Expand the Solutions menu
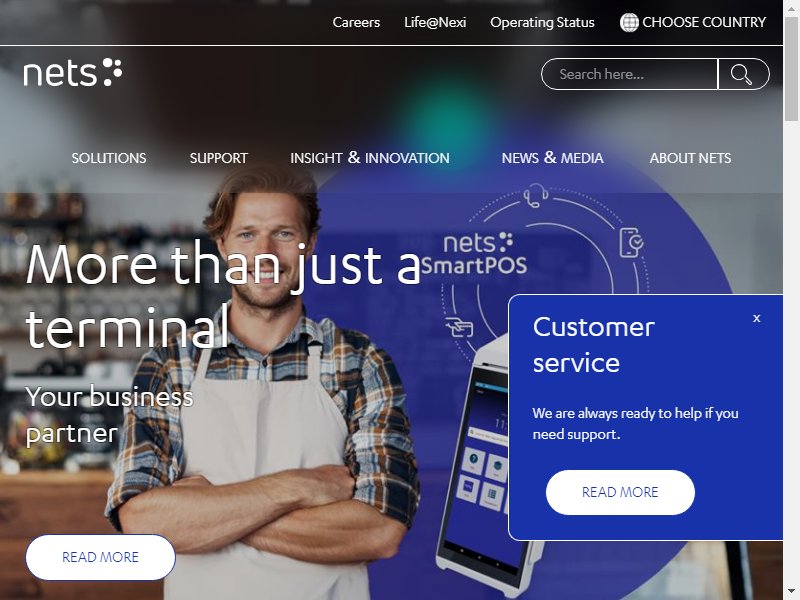The height and width of the screenshot is (600, 800). click(109, 158)
